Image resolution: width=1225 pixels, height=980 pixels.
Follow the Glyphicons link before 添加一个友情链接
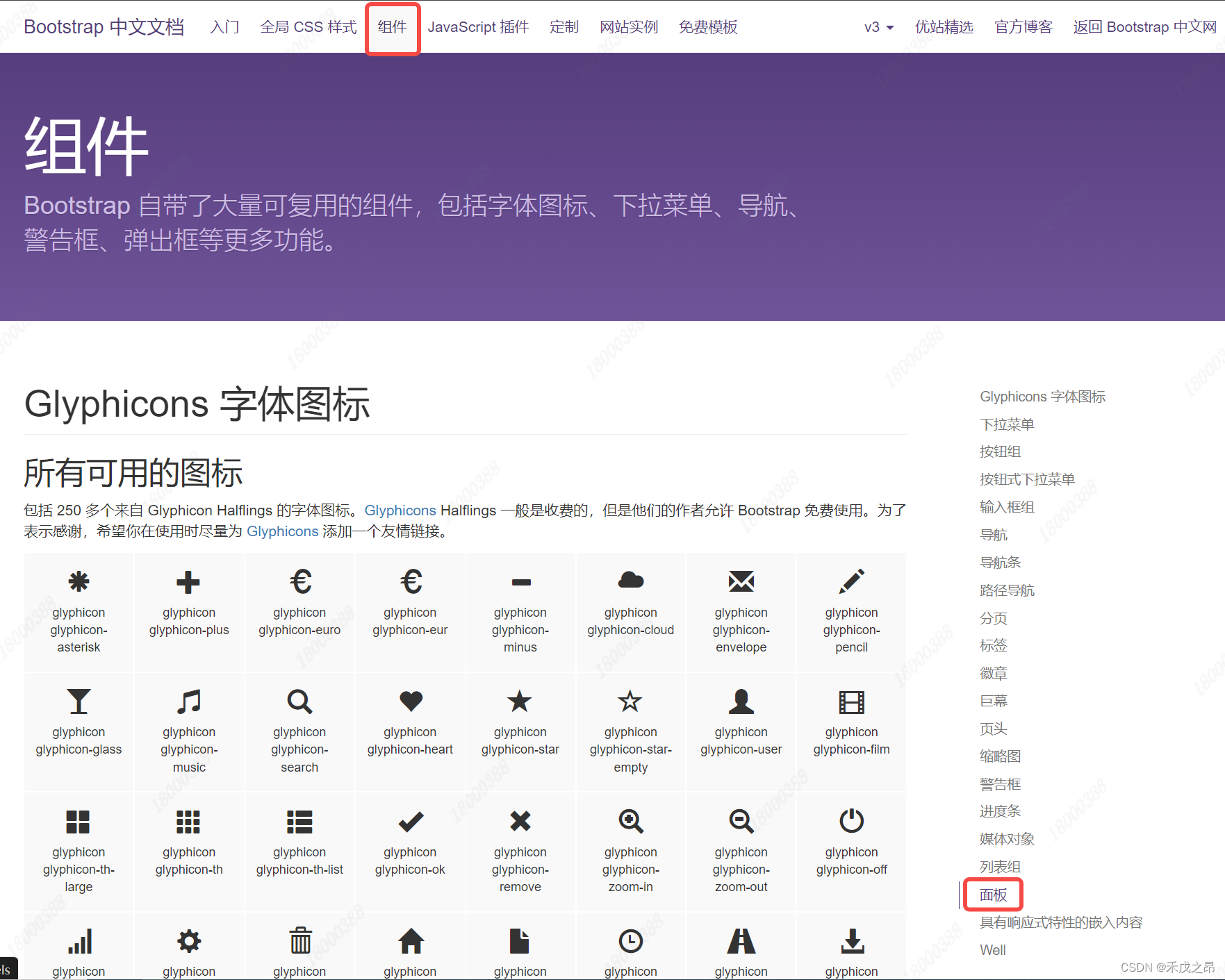coord(282,531)
